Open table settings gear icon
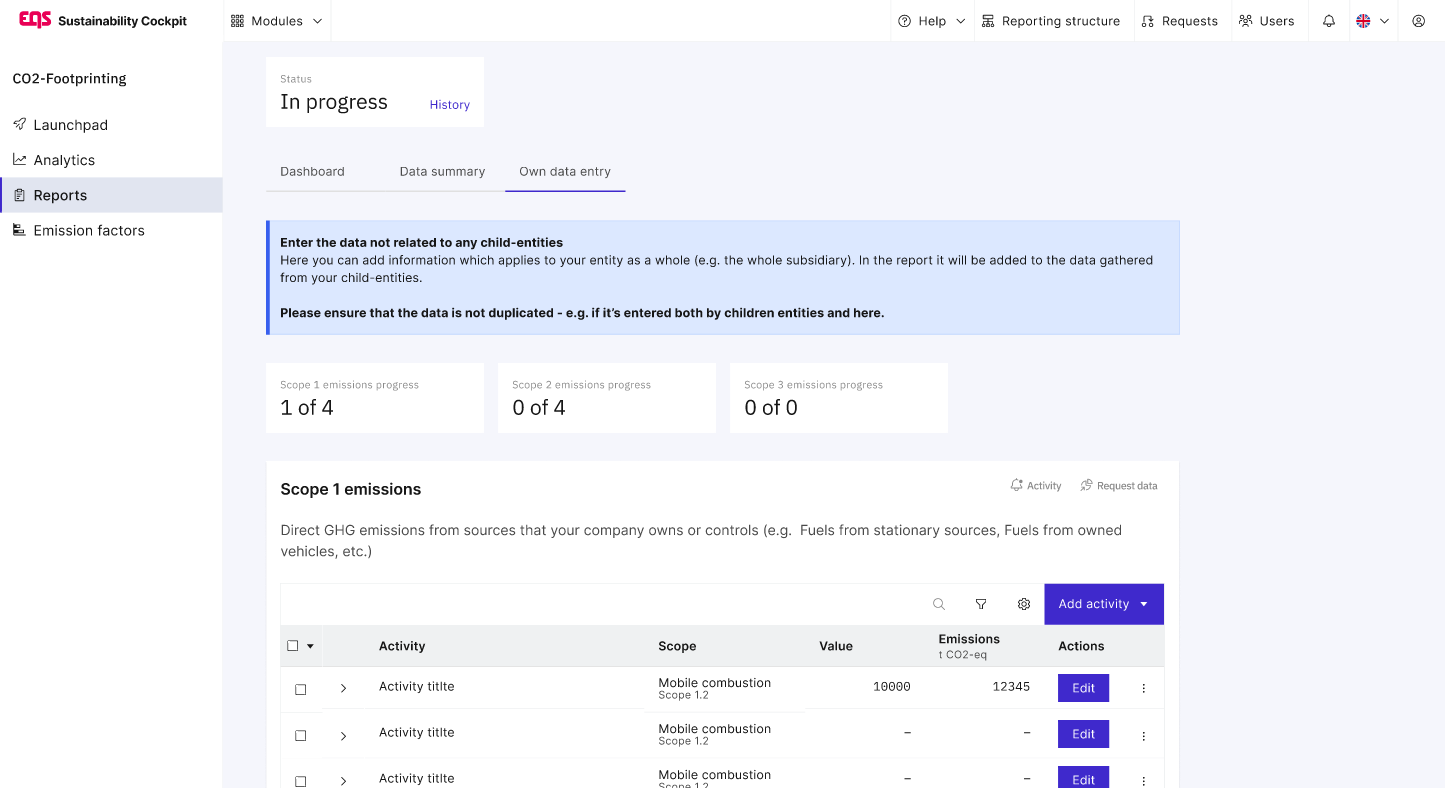 pyautogui.click(x=1024, y=604)
